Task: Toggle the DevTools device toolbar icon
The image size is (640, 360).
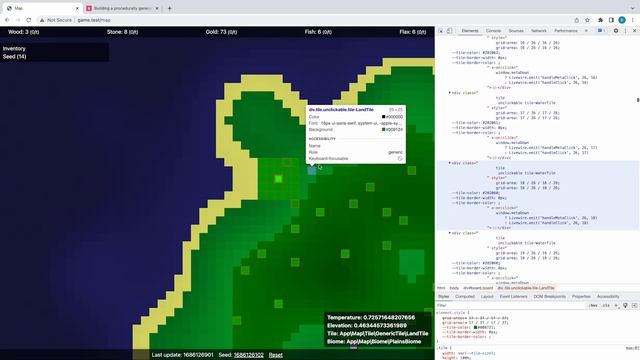Action: [x=449, y=31]
